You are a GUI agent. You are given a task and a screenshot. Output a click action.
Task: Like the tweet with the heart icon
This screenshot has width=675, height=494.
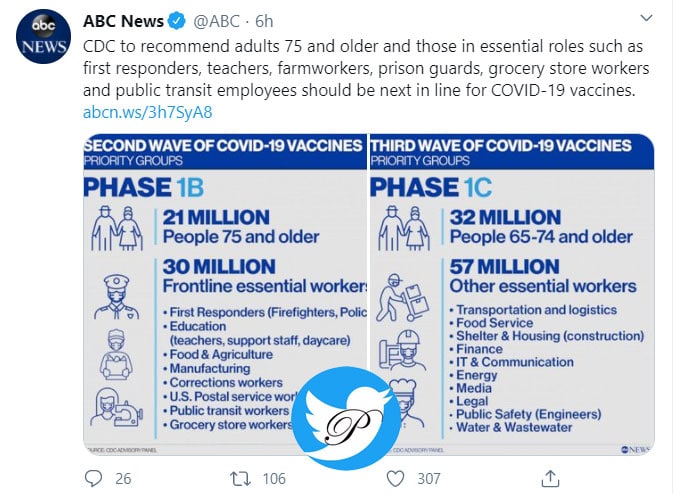coord(395,478)
